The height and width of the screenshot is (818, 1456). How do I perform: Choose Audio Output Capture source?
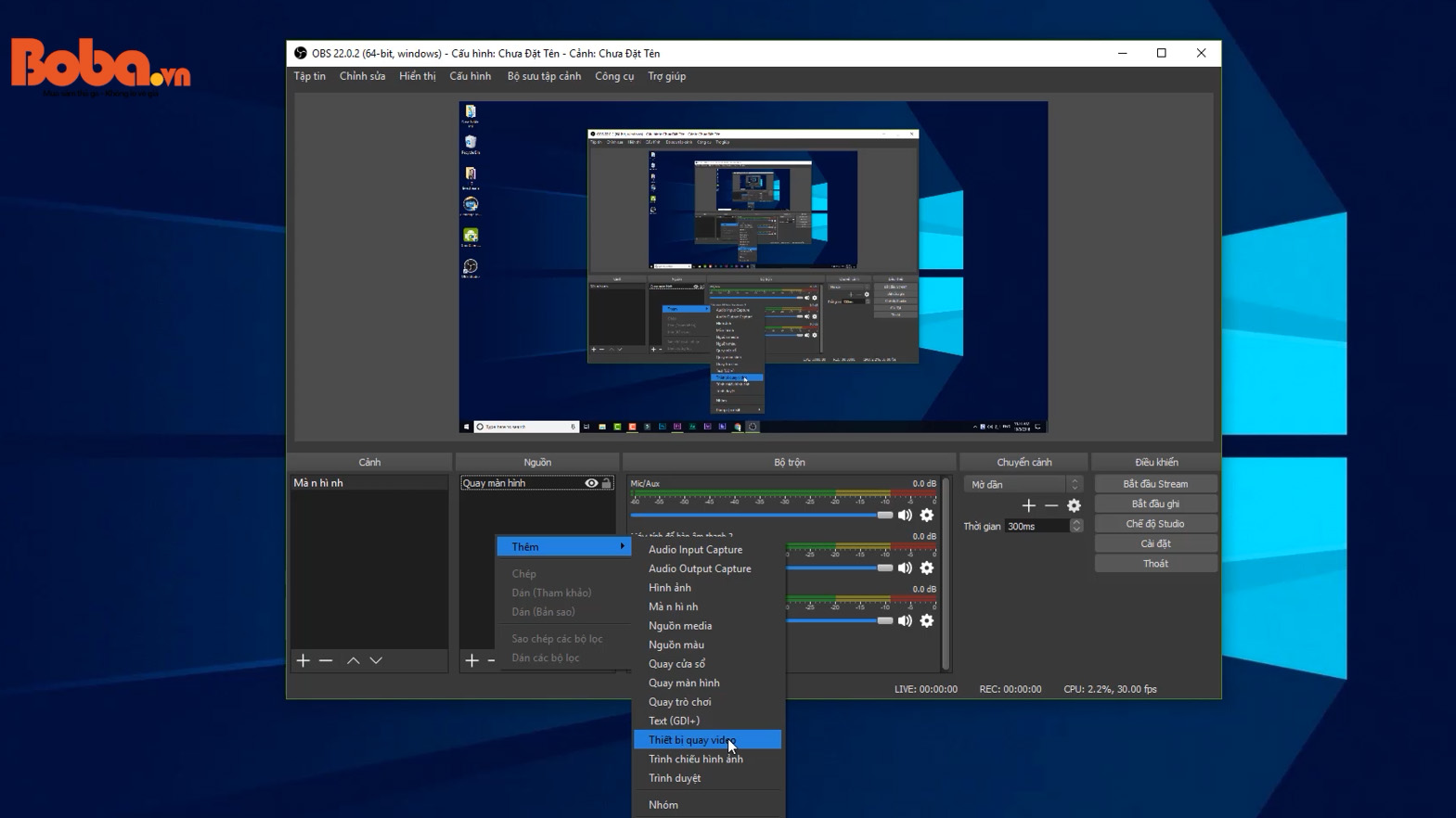click(707, 569)
